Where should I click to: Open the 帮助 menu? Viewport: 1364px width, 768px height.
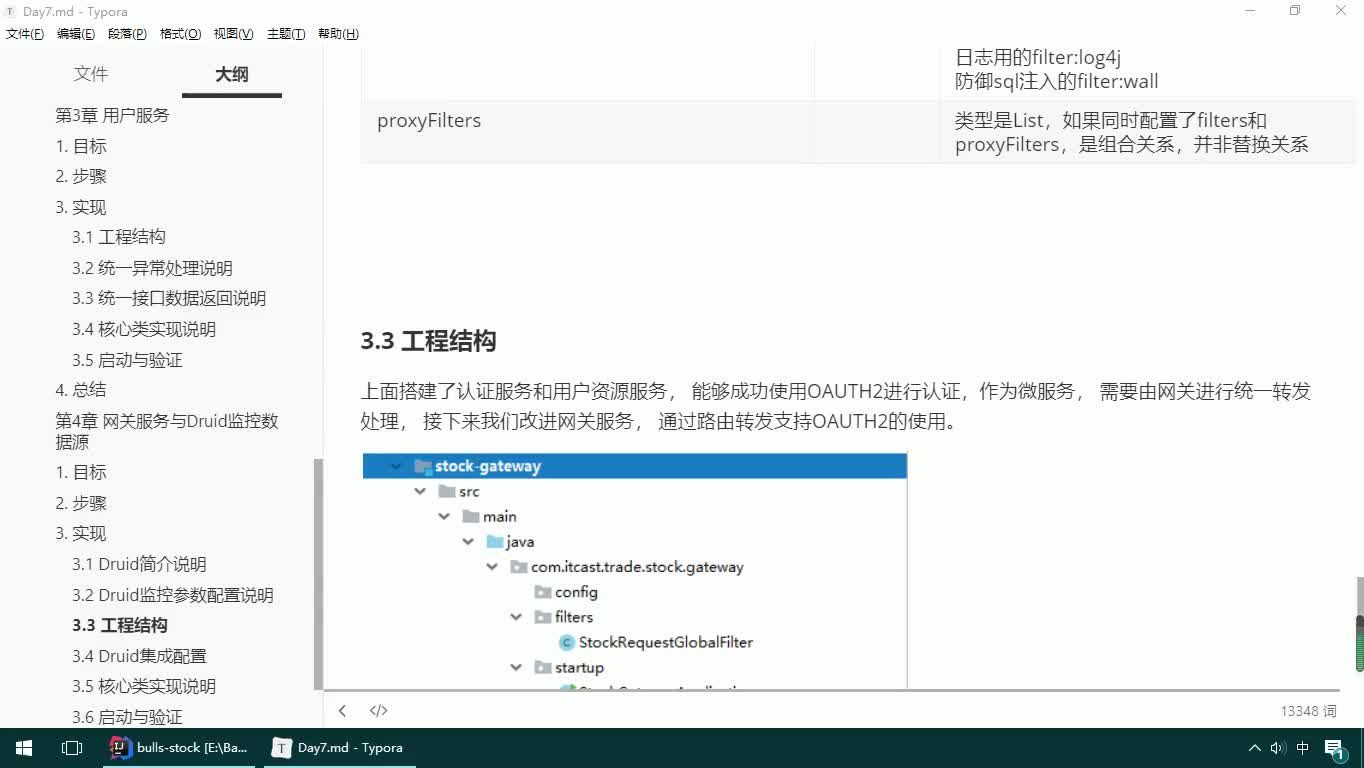(x=338, y=34)
